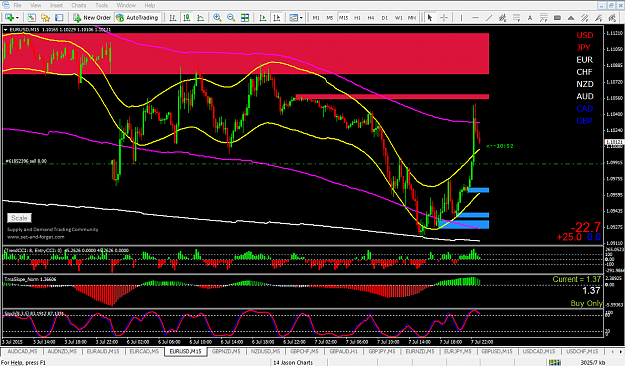The width and height of the screenshot is (625, 366).
Task: Open the Navigator star-folder icon
Action: tap(45, 18)
